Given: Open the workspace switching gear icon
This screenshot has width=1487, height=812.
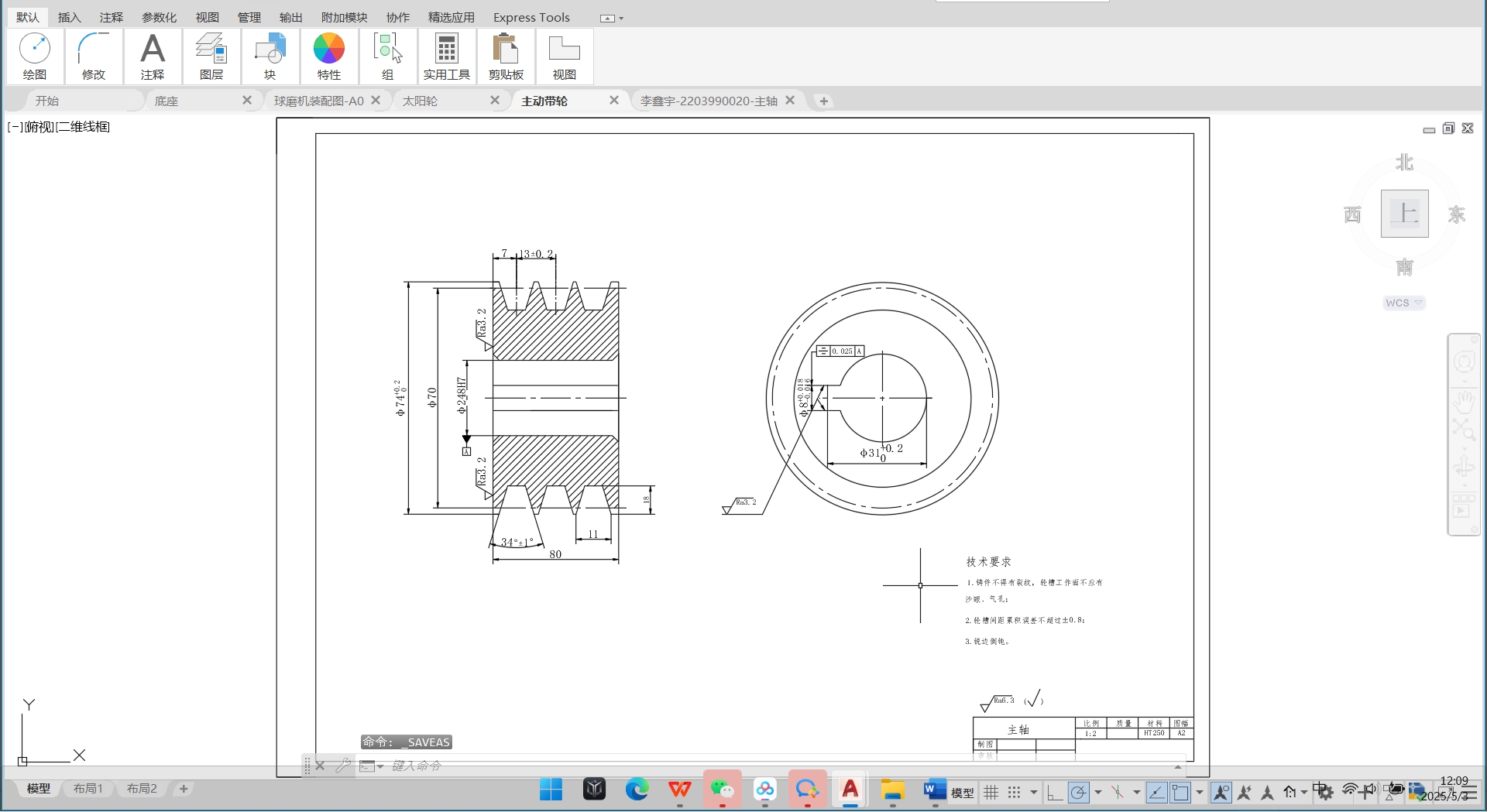Looking at the screenshot, I should [x=1325, y=792].
